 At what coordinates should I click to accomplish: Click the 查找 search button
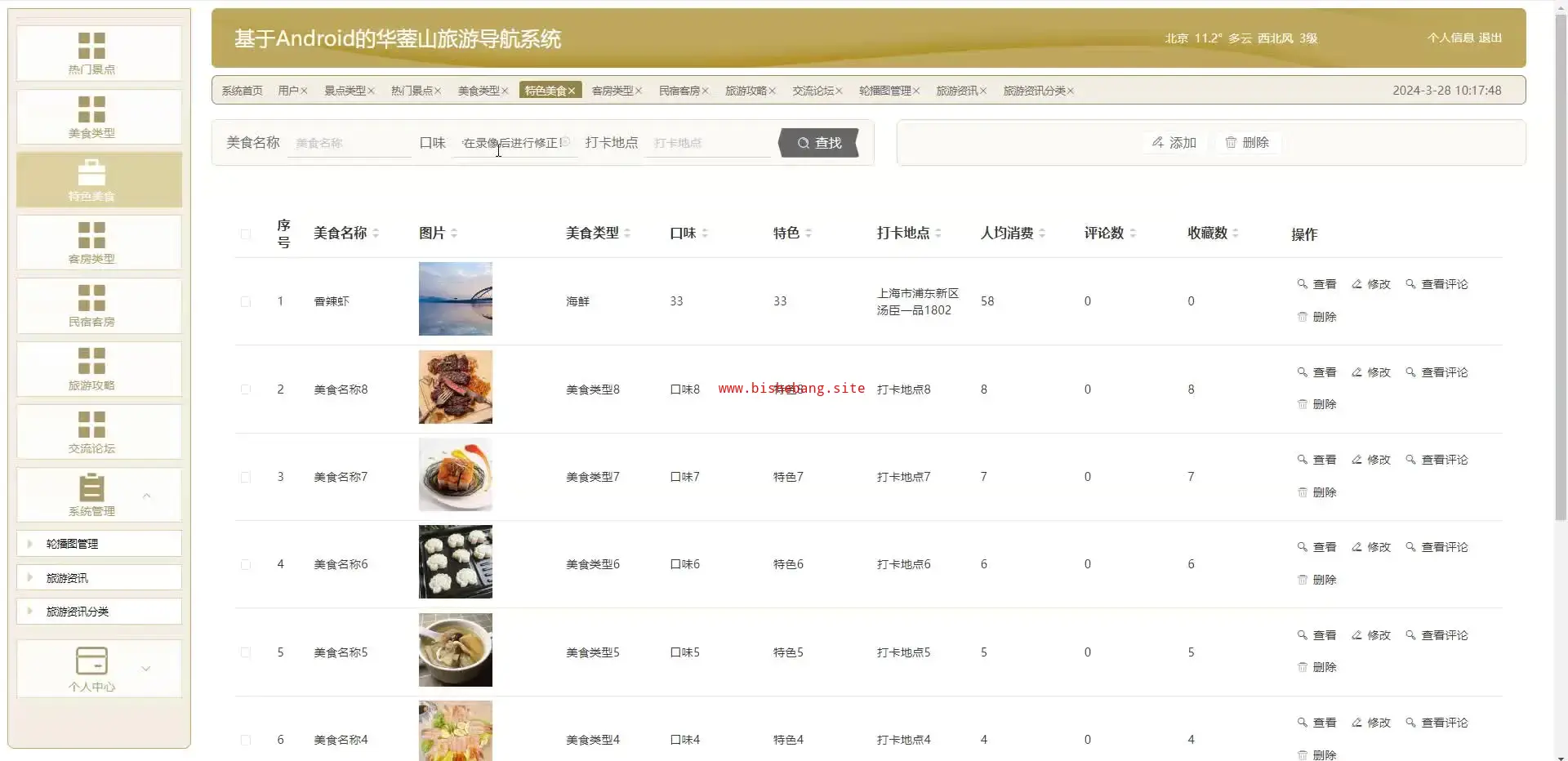pos(819,143)
